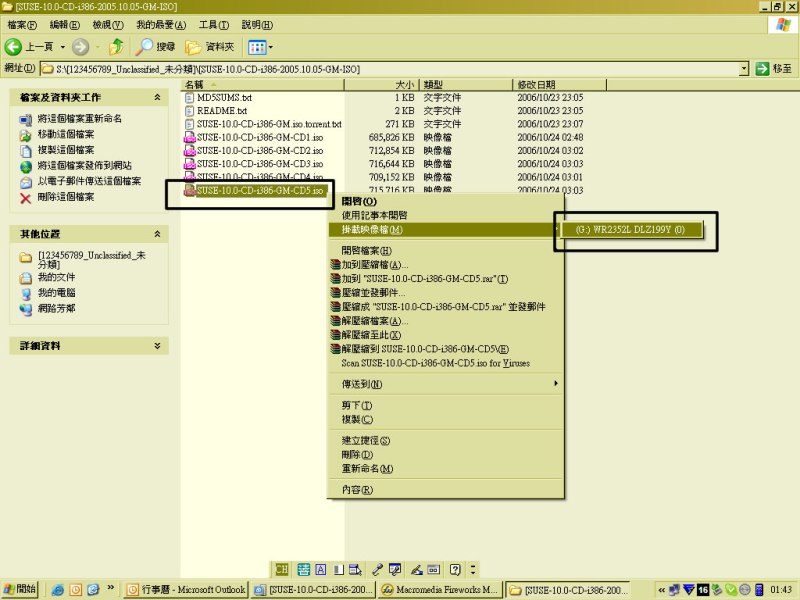Choose Scan SUSE-10.0-CD-i386-GM-CD5.iso for Viruses

[445, 363]
